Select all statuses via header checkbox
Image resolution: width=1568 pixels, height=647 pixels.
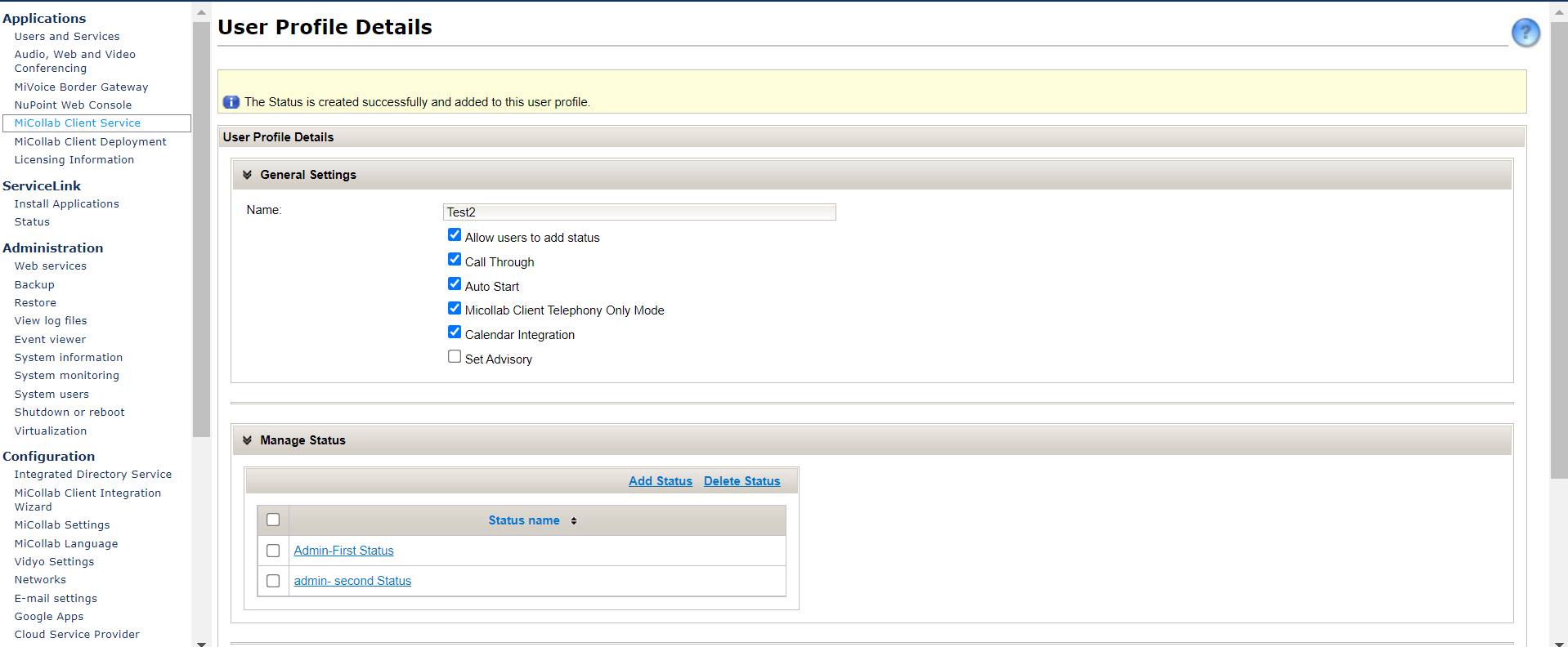273,520
